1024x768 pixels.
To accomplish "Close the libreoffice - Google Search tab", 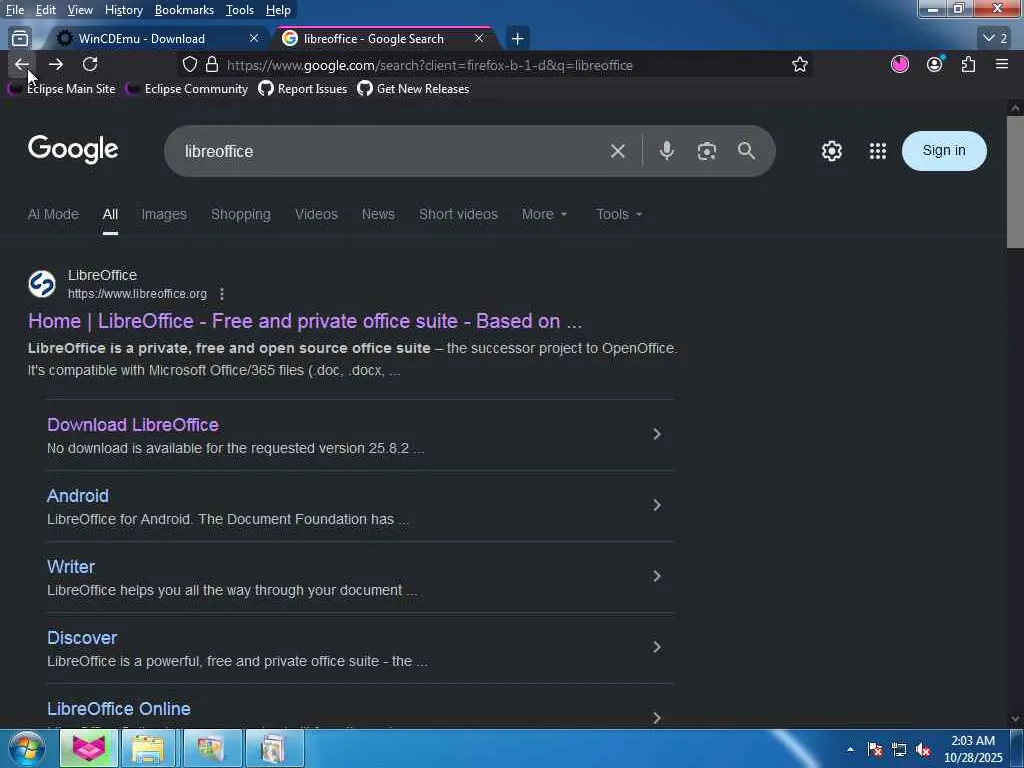I will pos(479,39).
